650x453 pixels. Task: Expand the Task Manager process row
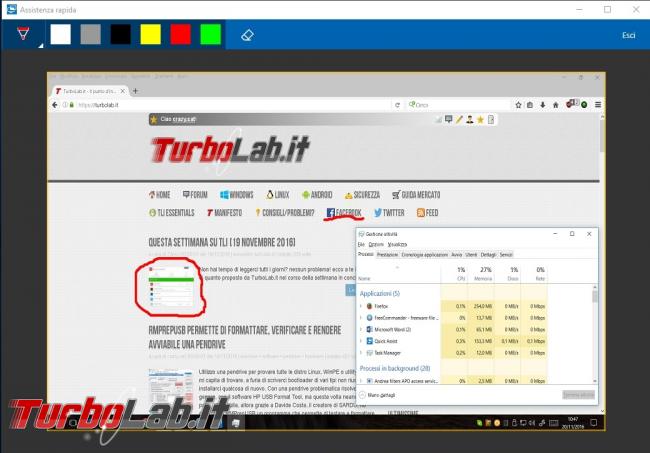pyautogui.click(x=361, y=352)
